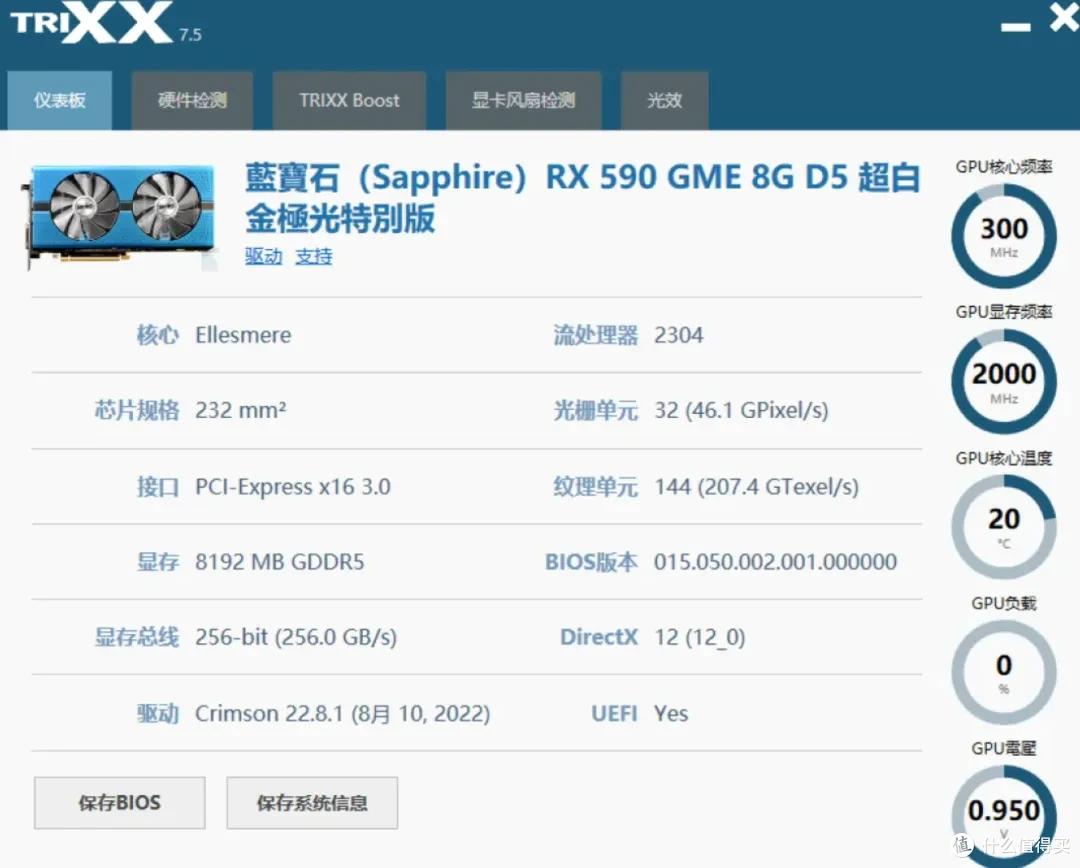
Task: Click the 驱动 driver link
Action: [x=264, y=256]
